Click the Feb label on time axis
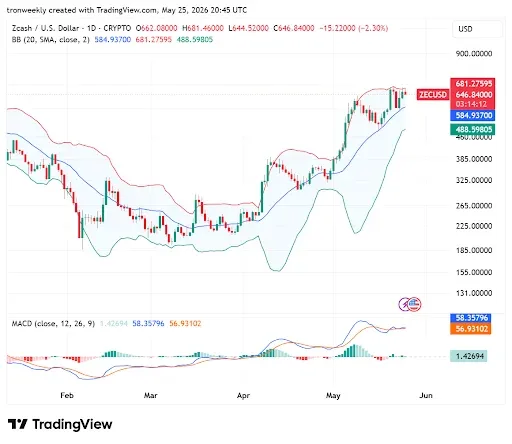Image resolution: width=512 pixels, height=444 pixels. click(x=67, y=395)
